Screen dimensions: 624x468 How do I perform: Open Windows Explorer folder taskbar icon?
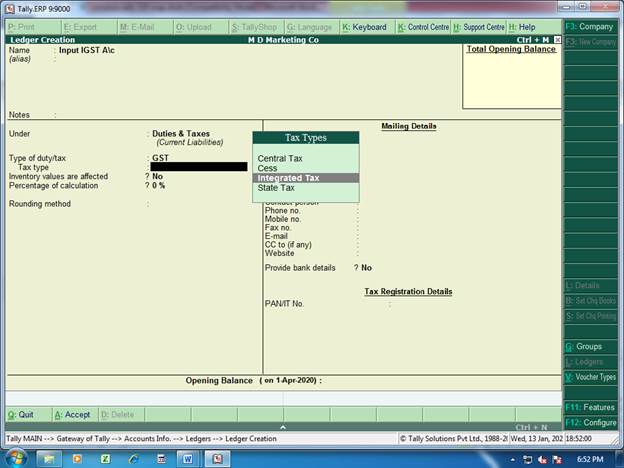point(49,459)
